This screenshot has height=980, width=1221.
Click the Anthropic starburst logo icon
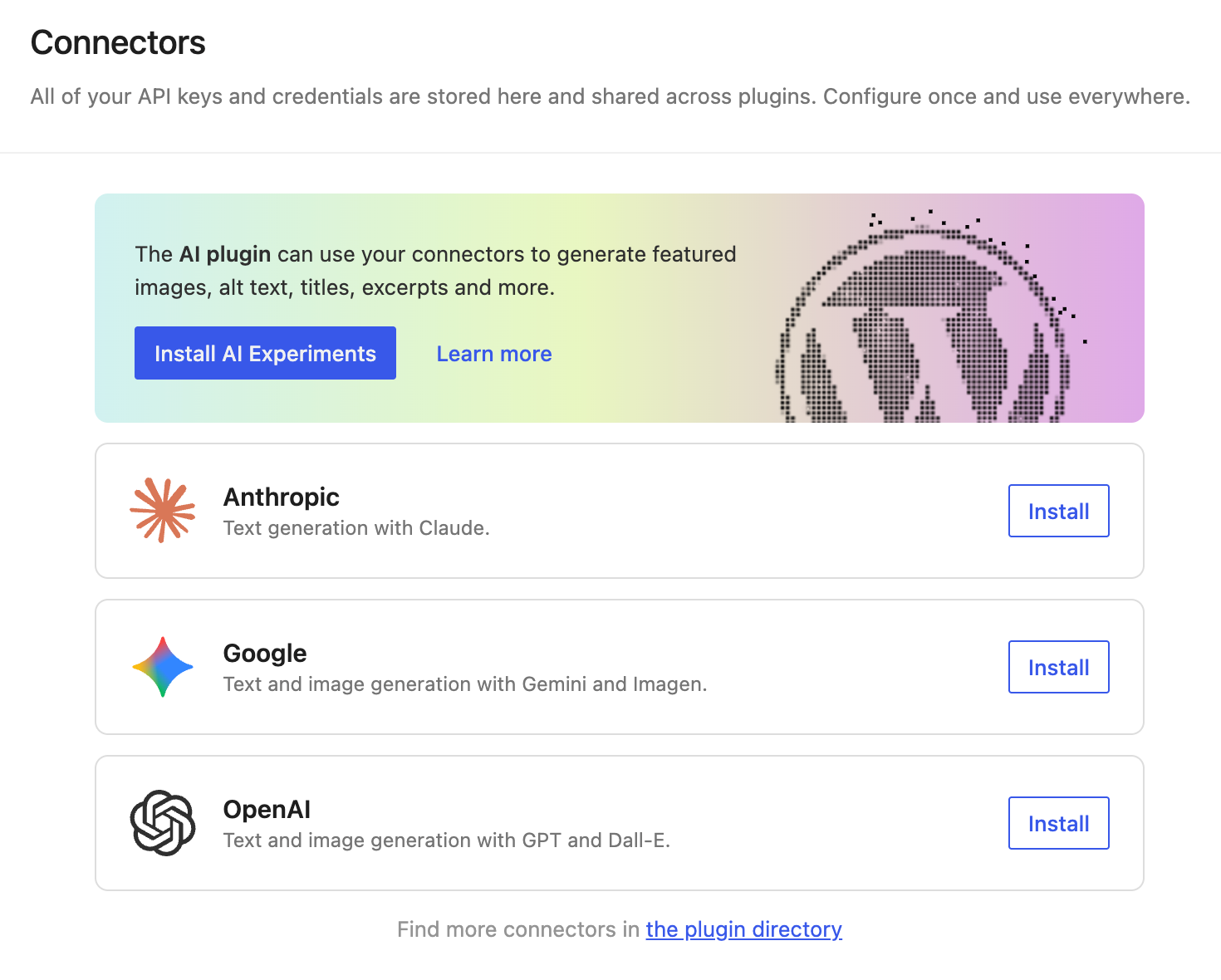pos(163,511)
